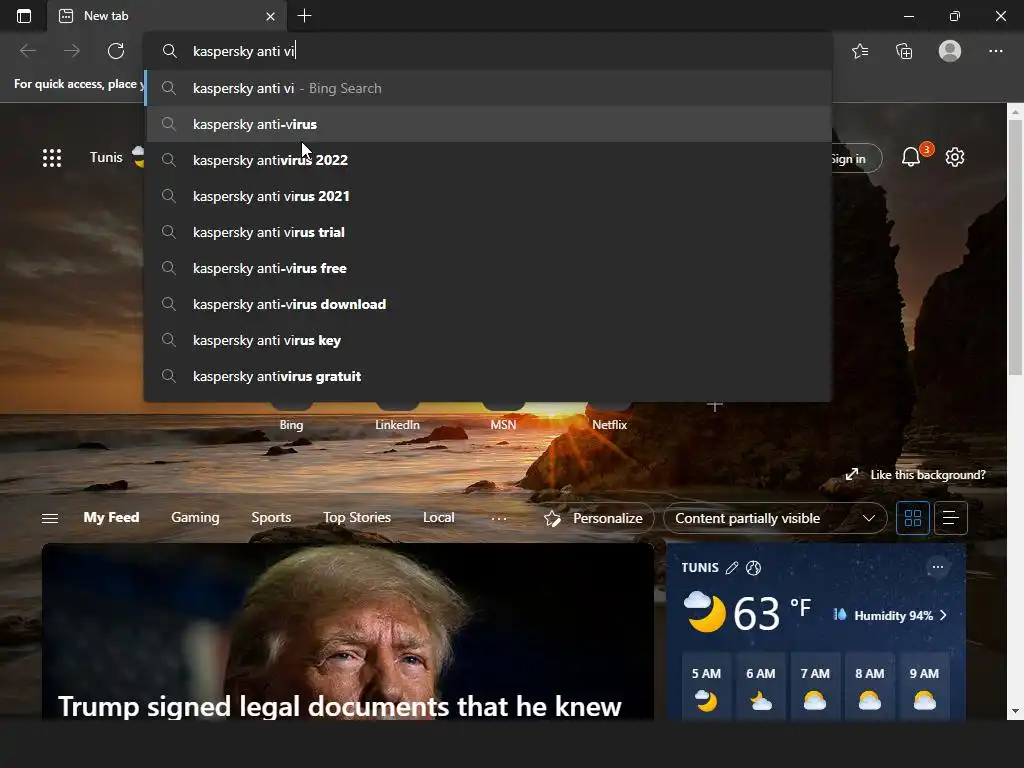Viewport: 1024px width, 768px height.
Task: Select 'kaspersky antivirus 2022' suggestion
Action: point(488,160)
